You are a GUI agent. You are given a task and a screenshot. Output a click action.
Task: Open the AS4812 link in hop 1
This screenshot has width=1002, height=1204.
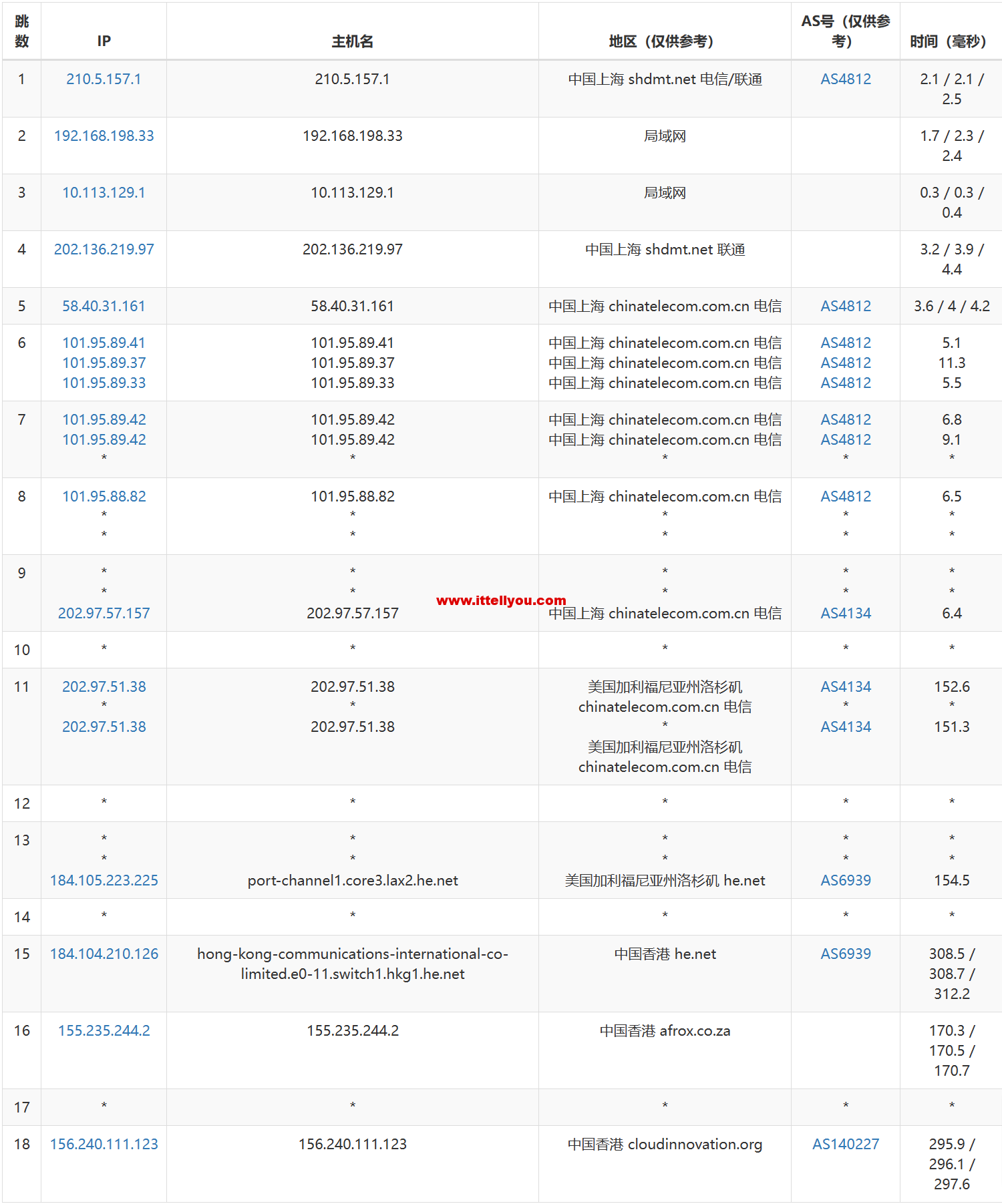pyautogui.click(x=845, y=79)
